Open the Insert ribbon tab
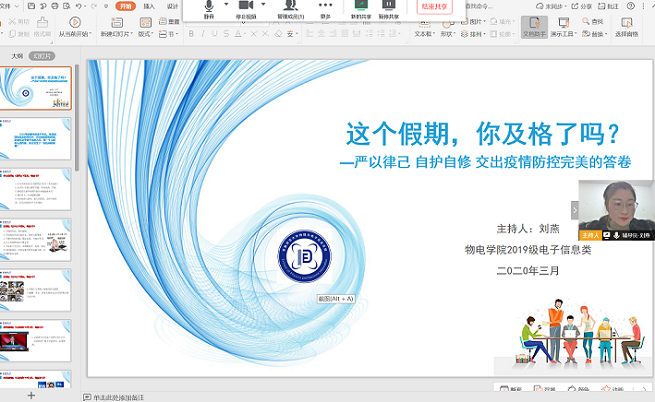Screen dimensions: 655x402 tap(149, 6)
